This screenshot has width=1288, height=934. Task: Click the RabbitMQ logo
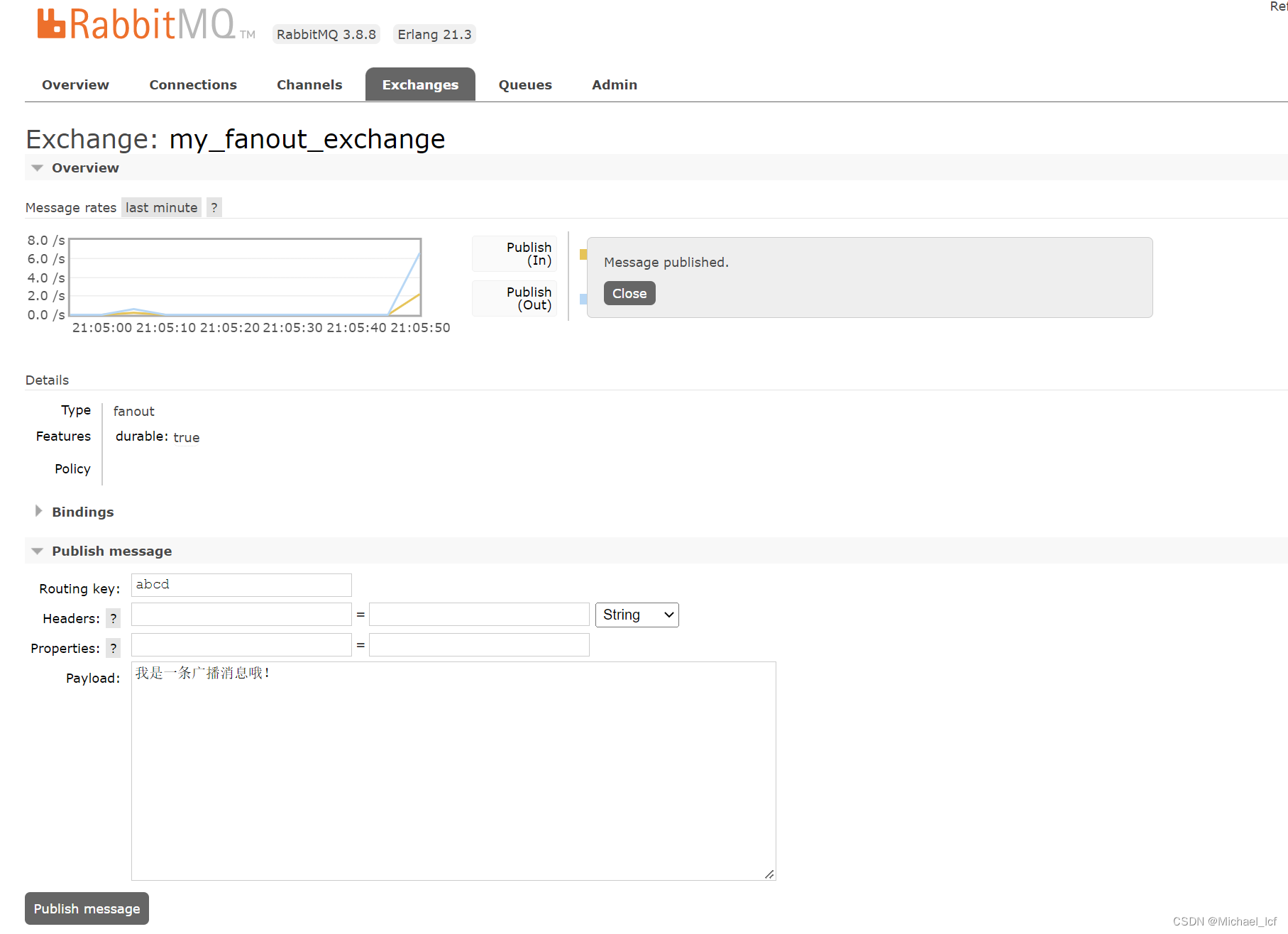145,24
